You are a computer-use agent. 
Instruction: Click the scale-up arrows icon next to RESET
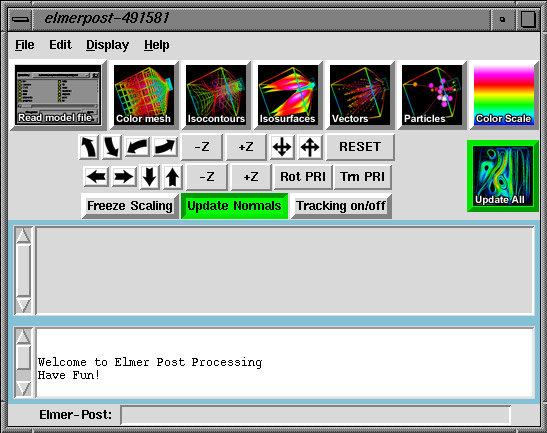pos(310,147)
